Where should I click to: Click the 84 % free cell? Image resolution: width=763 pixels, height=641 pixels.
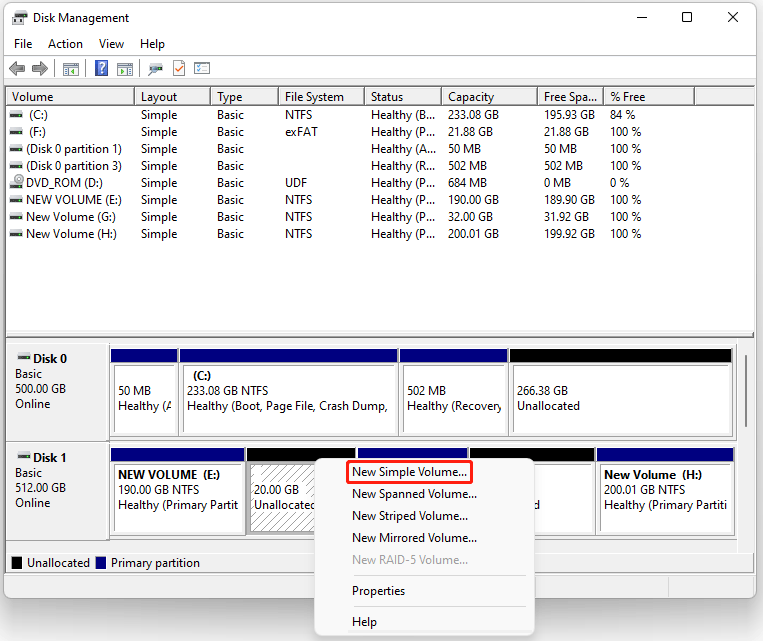point(622,115)
